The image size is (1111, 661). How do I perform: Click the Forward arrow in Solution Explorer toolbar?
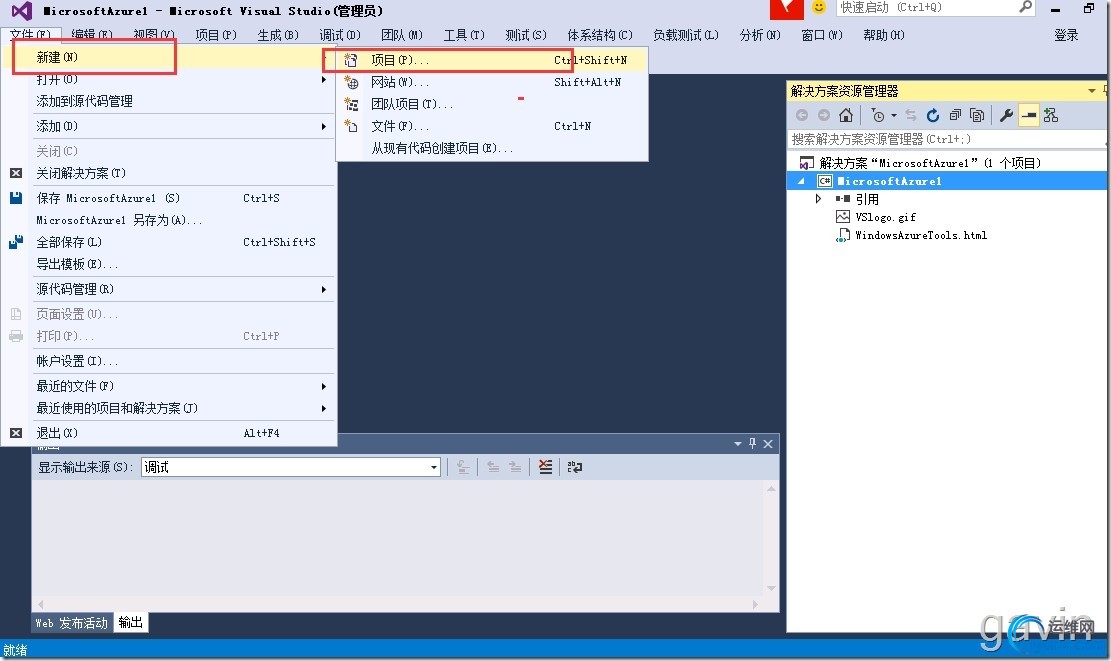[x=823, y=115]
